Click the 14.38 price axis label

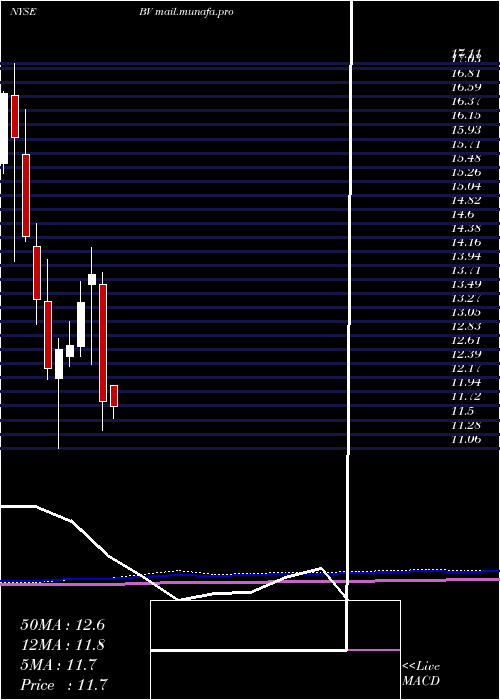pos(466,229)
